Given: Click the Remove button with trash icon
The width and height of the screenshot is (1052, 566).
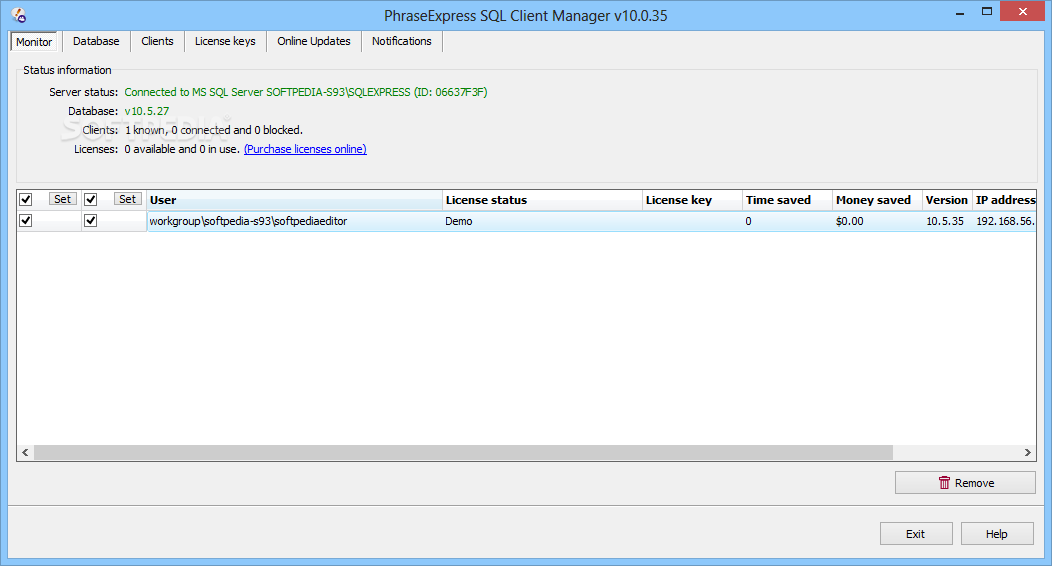Looking at the screenshot, I should tap(965, 483).
